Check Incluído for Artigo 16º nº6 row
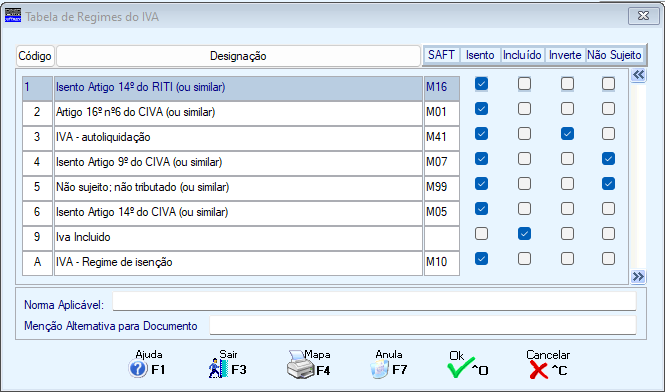Viewport: 665px width, 392px height. 524,109
